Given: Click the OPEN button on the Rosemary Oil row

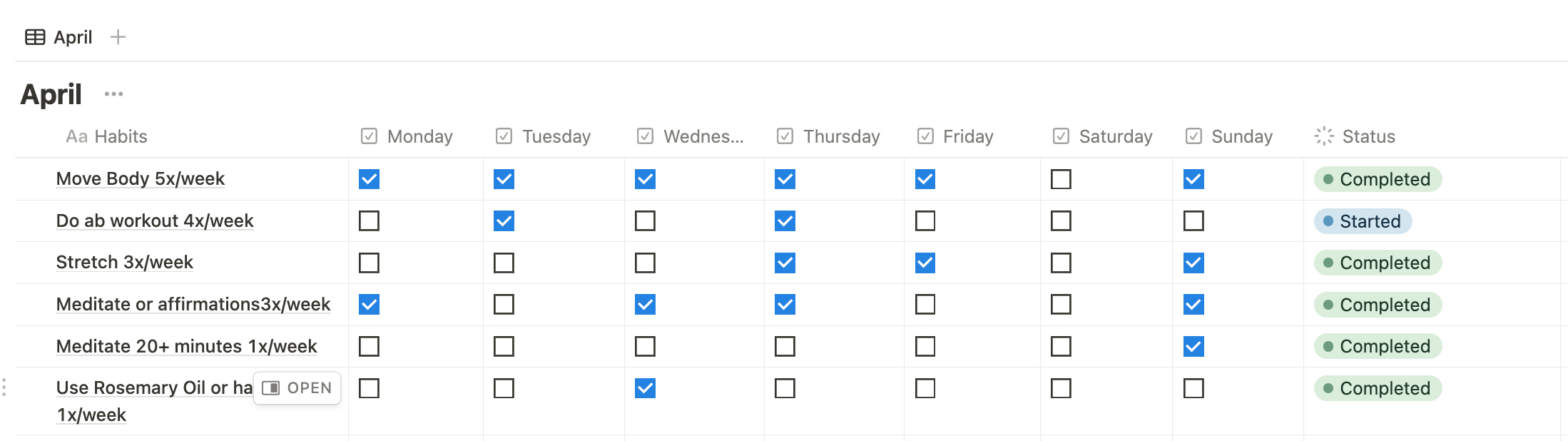Looking at the screenshot, I should [x=297, y=388].
